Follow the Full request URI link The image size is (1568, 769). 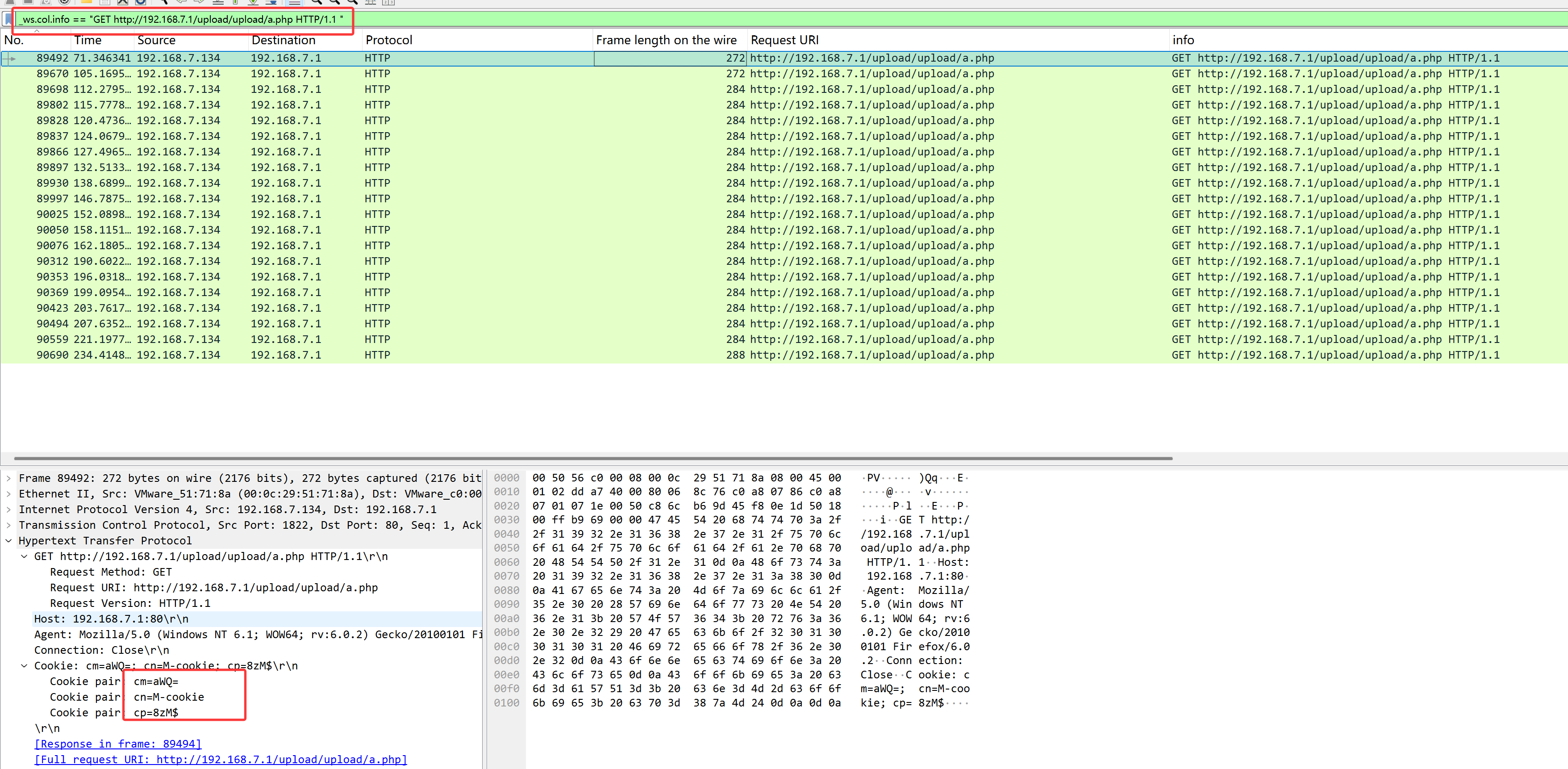pos(221,759)
